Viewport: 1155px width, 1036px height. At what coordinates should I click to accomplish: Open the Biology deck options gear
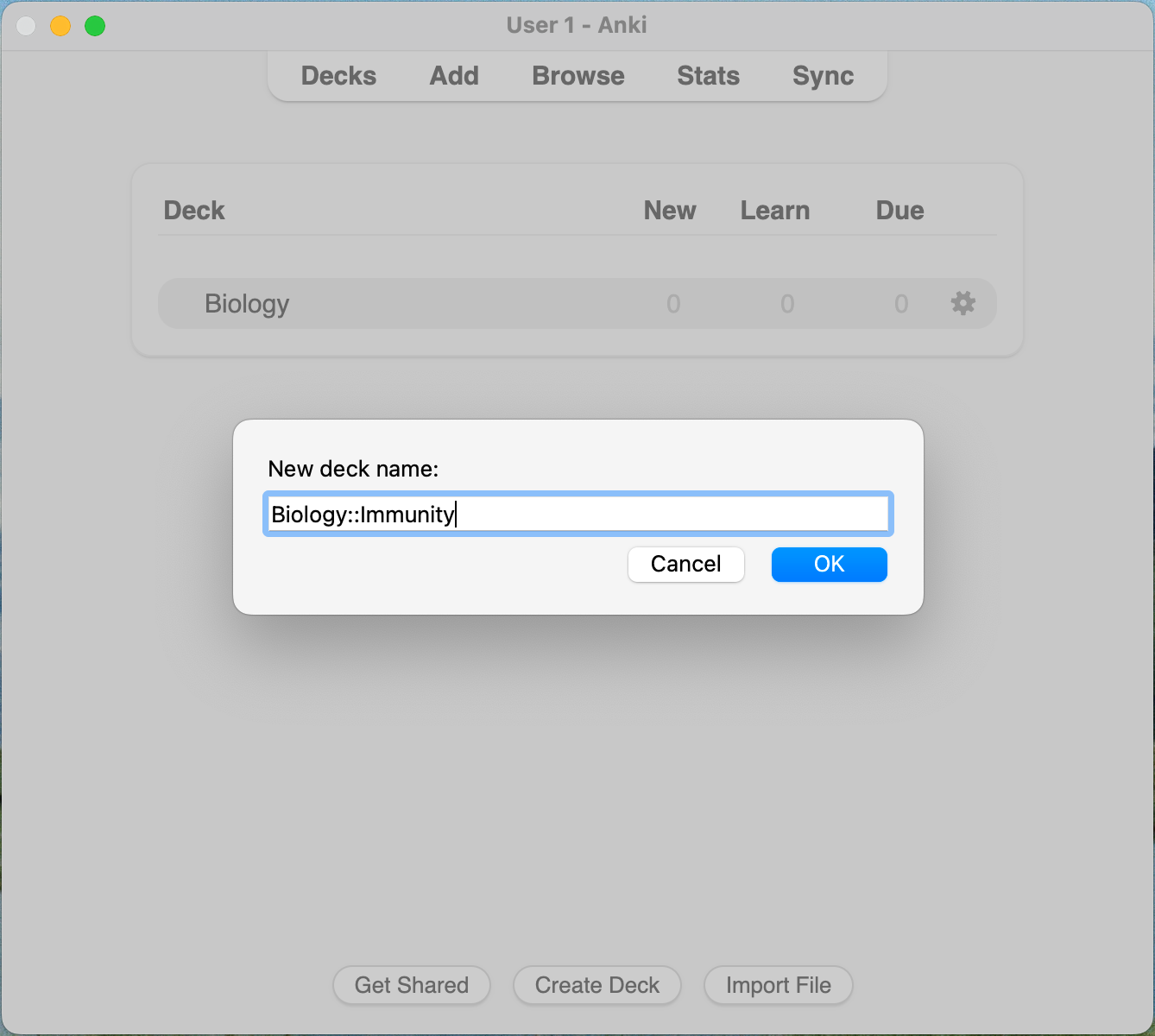(x=962, y=303)
